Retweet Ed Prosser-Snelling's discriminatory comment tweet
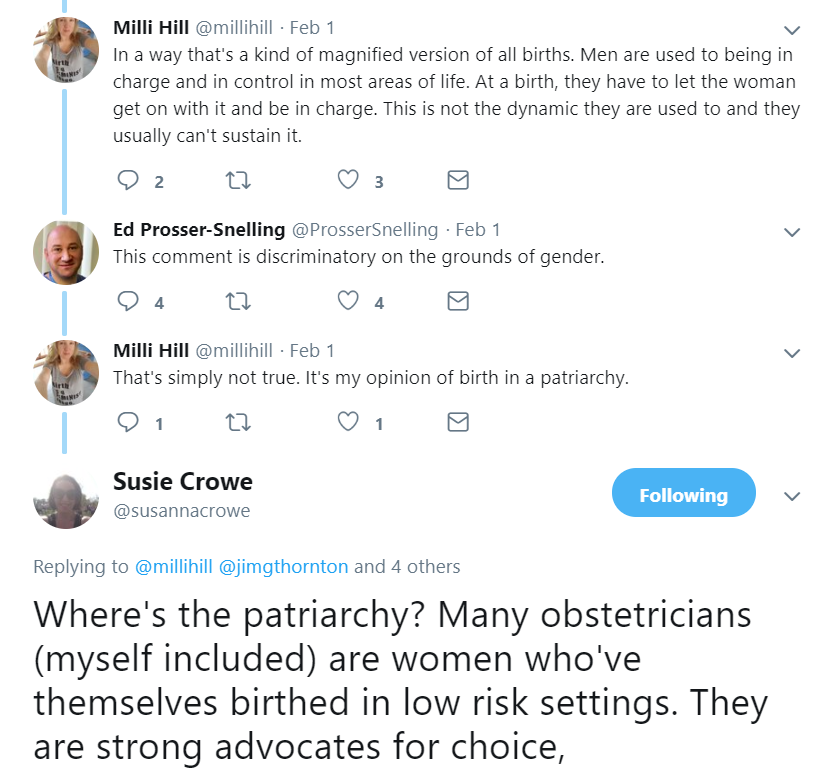This screenshot has height=772, width=829. (x=238, y=301)
